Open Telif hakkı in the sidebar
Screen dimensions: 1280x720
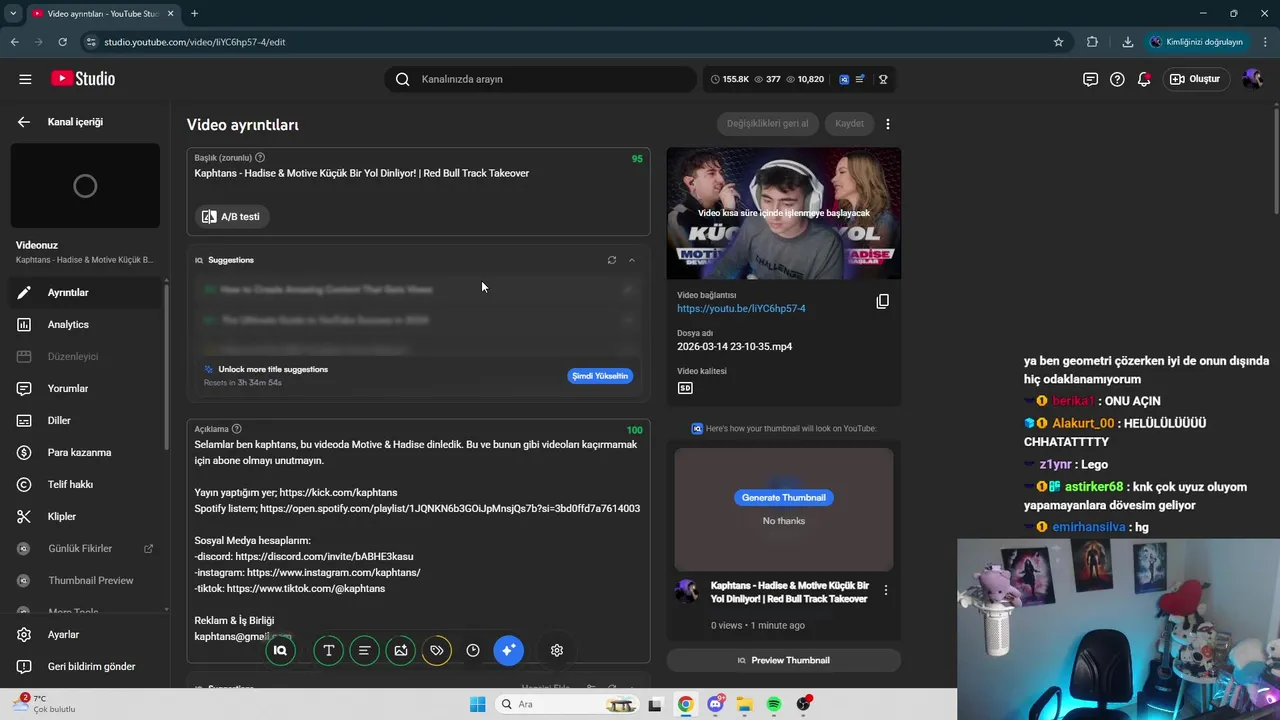click(84, 485)
